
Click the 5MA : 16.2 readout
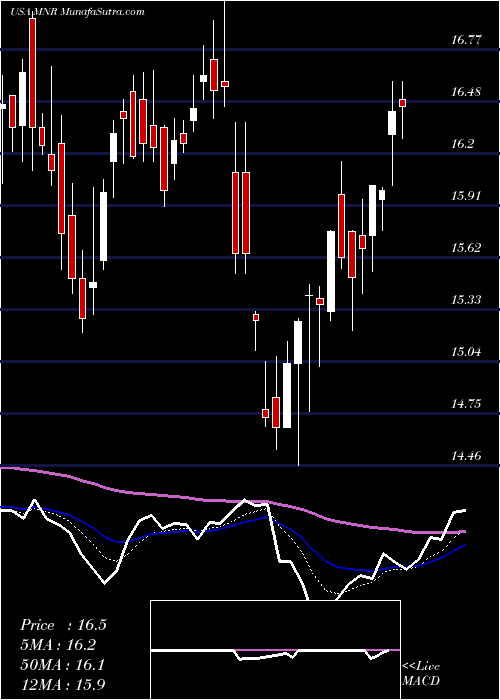(58, 645)
